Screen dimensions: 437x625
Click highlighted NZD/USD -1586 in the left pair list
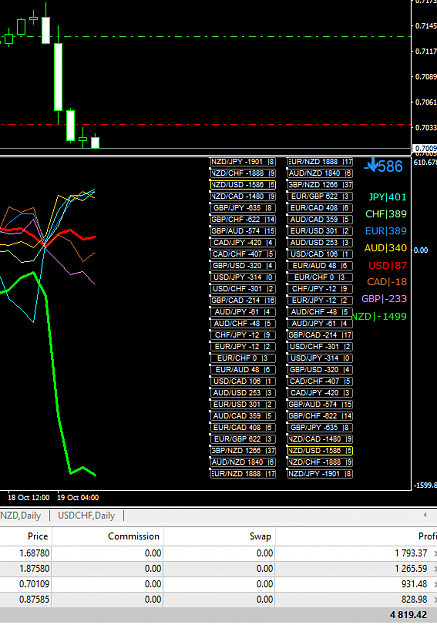[x=243, y=185]
